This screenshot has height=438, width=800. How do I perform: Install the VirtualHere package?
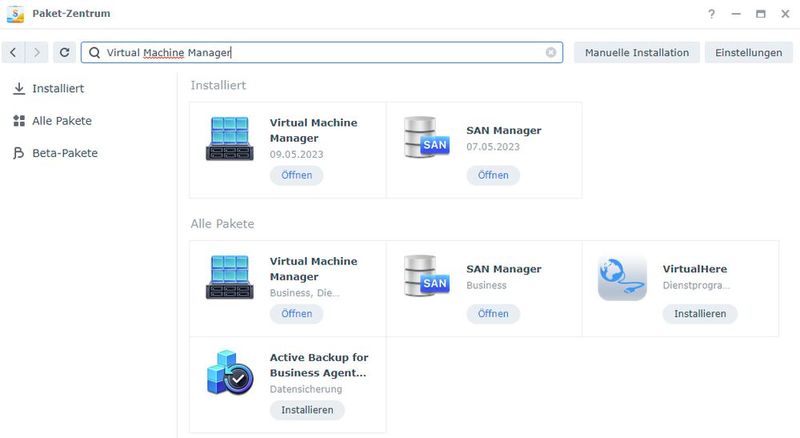pyautogui.click(x=700, y=313)
